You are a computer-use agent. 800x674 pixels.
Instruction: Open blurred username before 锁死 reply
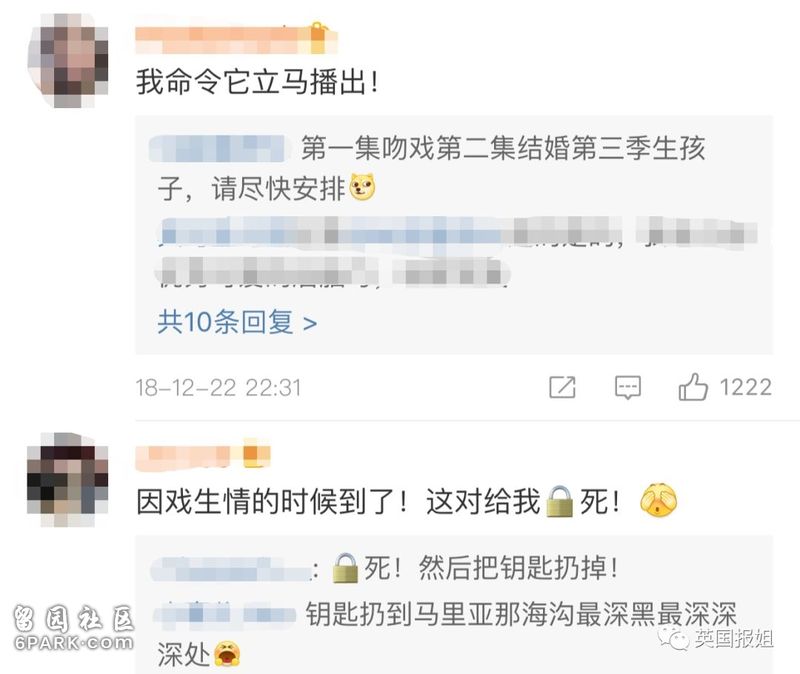[231, 568]
